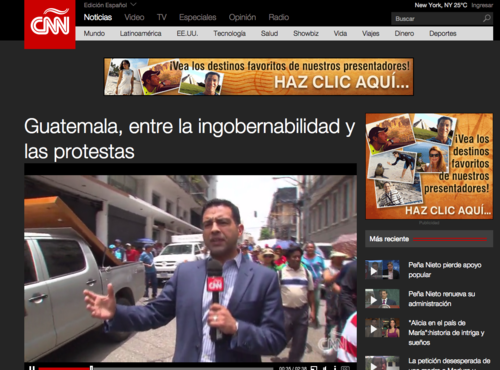The width and height of the screenshot is (500, 370).
Task: Open the top HAZ CLIC AQUÍ banner
Action: tap(259, 77)
